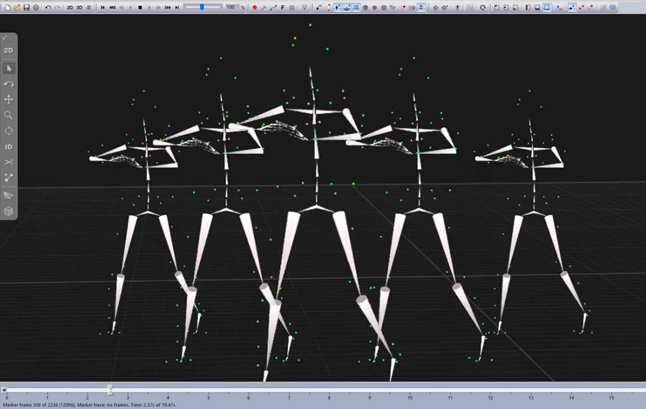Click the circular reprocess arrow icon
The height and width of the screenshot is (409, 646).
482,7
